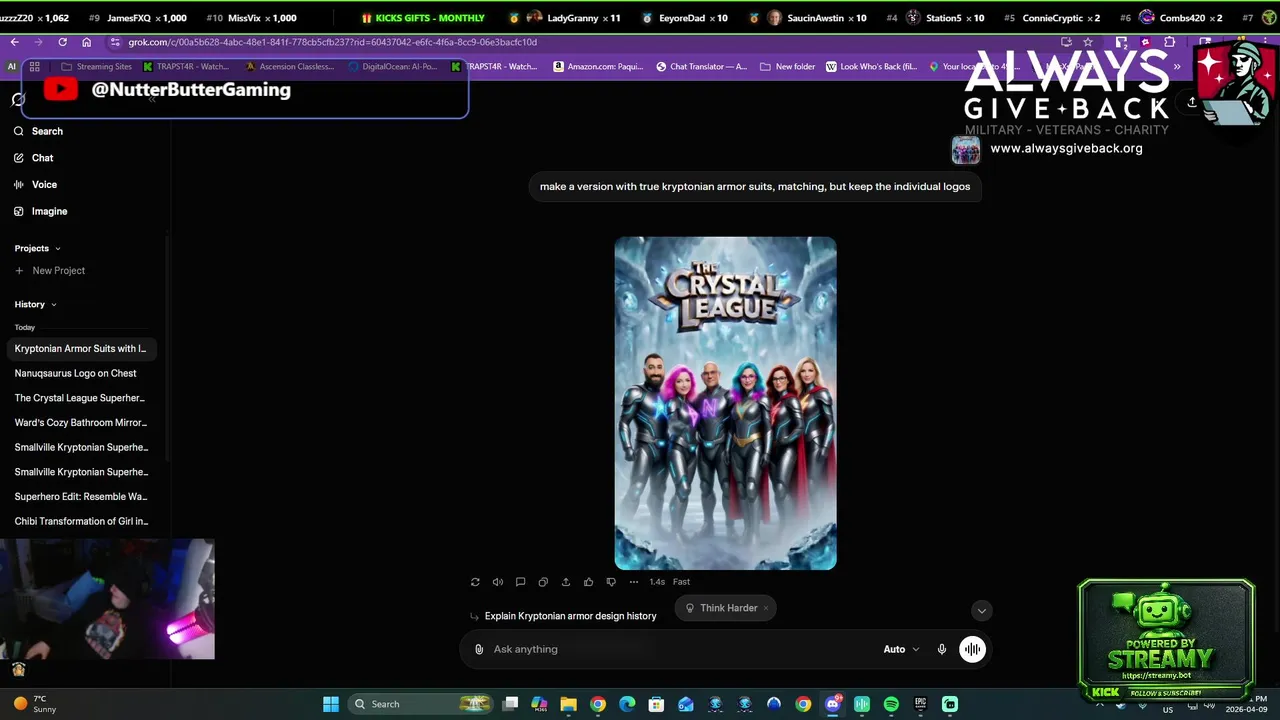Bookmark this page with star icon

(x=1088, y=42)
